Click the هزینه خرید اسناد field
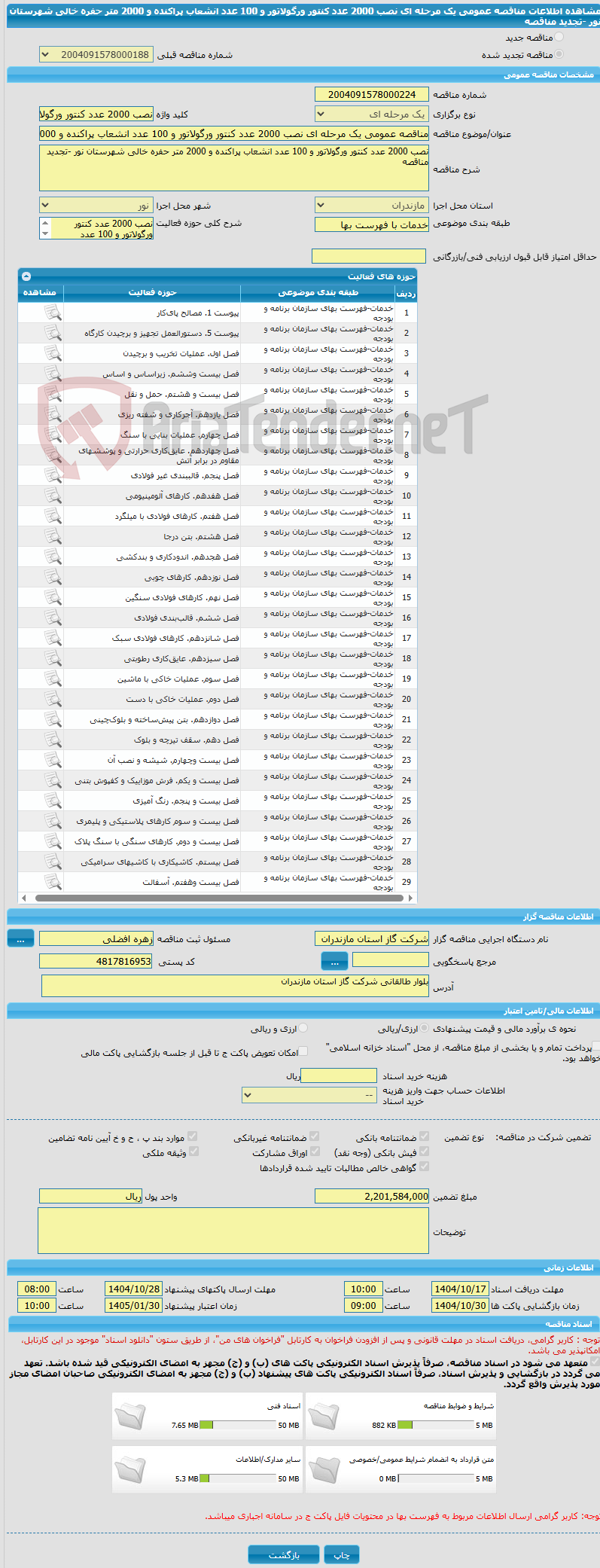 (338, 1076)
